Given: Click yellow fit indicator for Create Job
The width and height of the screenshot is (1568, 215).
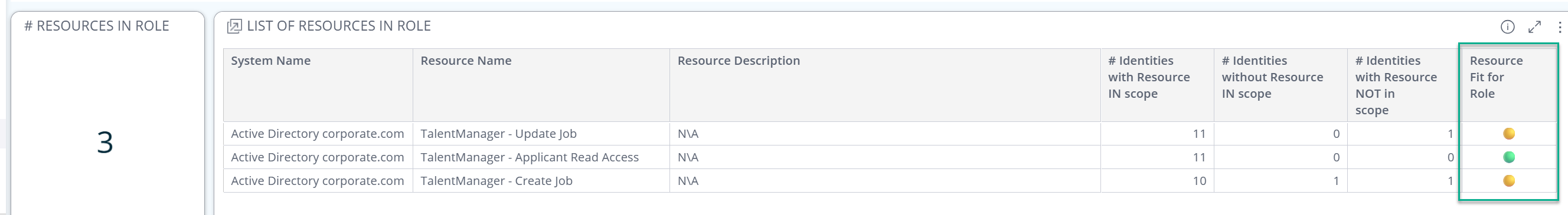Looking at the screenshot, I should 1508,181.
